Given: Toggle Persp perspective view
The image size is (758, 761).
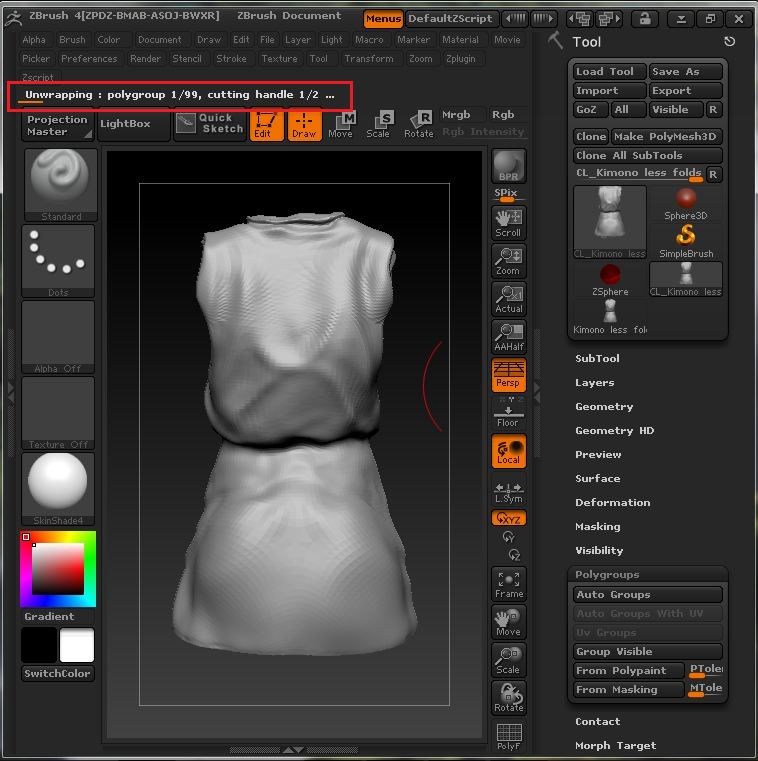Looking at the screenshot, I should [509, 375].
